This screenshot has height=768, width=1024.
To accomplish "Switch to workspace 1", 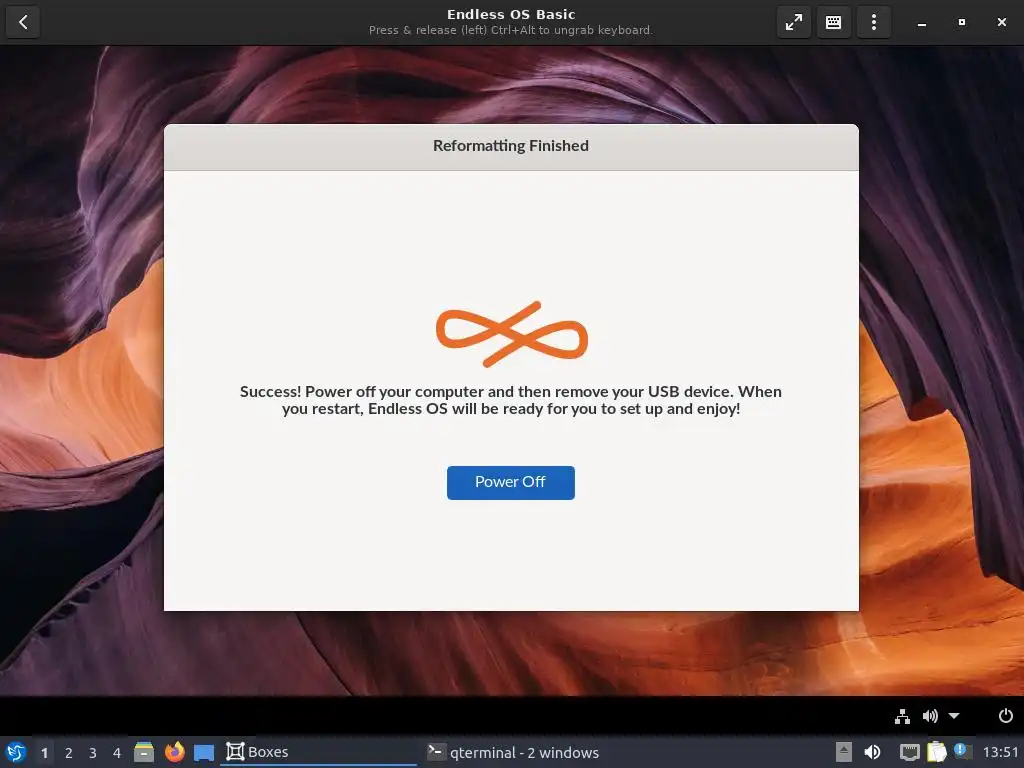I will click(x=44, y=753).
